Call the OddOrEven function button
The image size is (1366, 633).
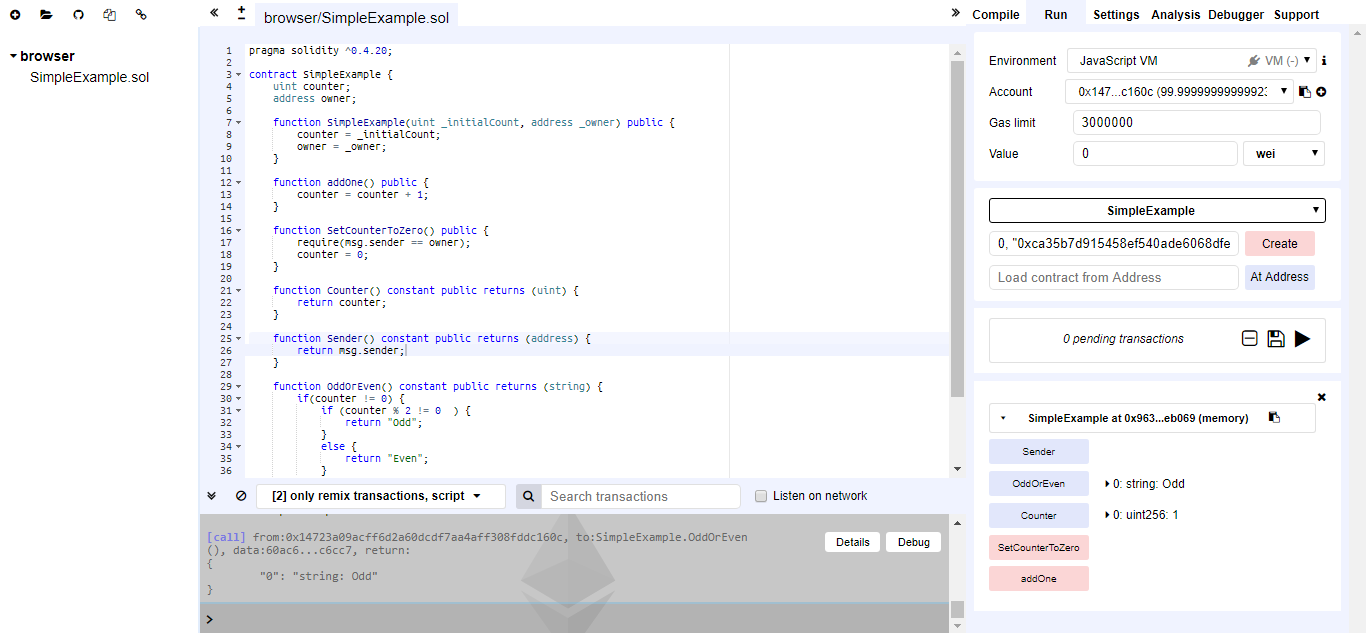pos(1039,484)
